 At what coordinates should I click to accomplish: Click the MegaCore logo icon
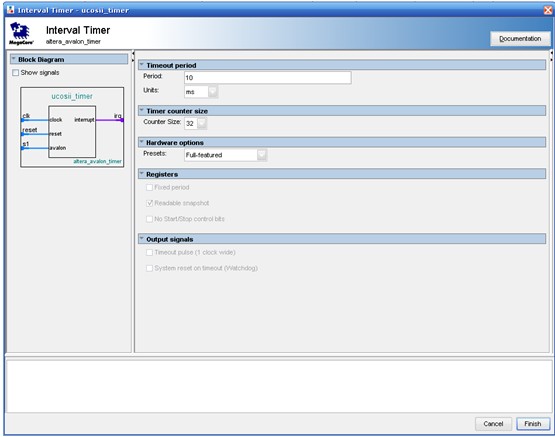tap(21, 33)
